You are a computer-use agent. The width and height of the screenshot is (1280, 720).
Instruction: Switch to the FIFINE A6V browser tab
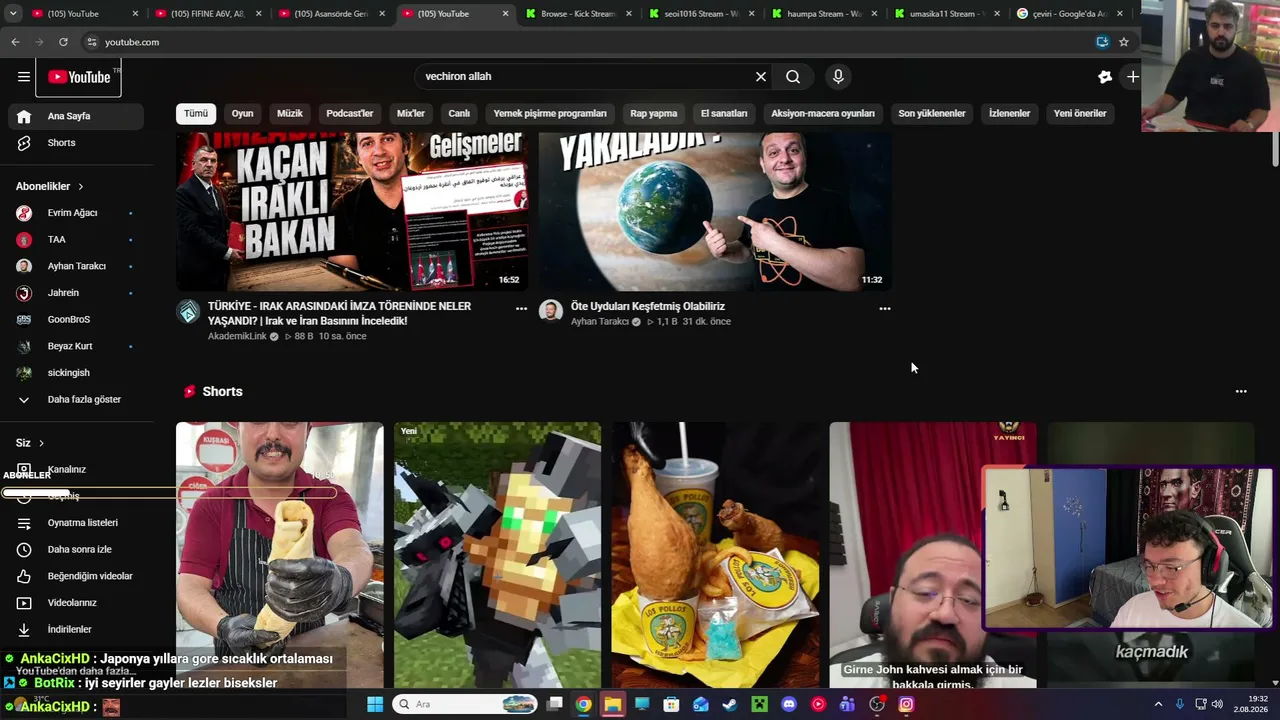pos(207,14)
